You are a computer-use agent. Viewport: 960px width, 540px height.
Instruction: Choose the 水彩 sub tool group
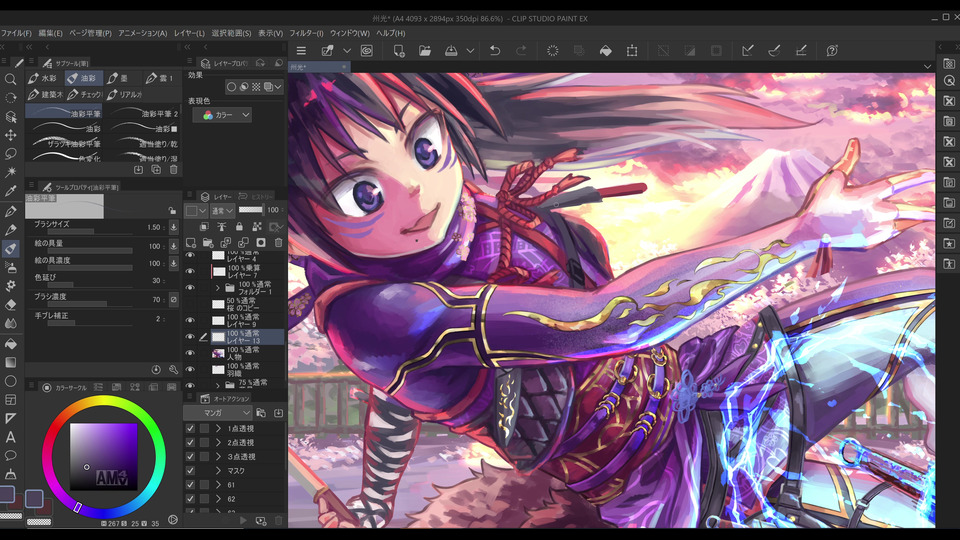[47, 78]
